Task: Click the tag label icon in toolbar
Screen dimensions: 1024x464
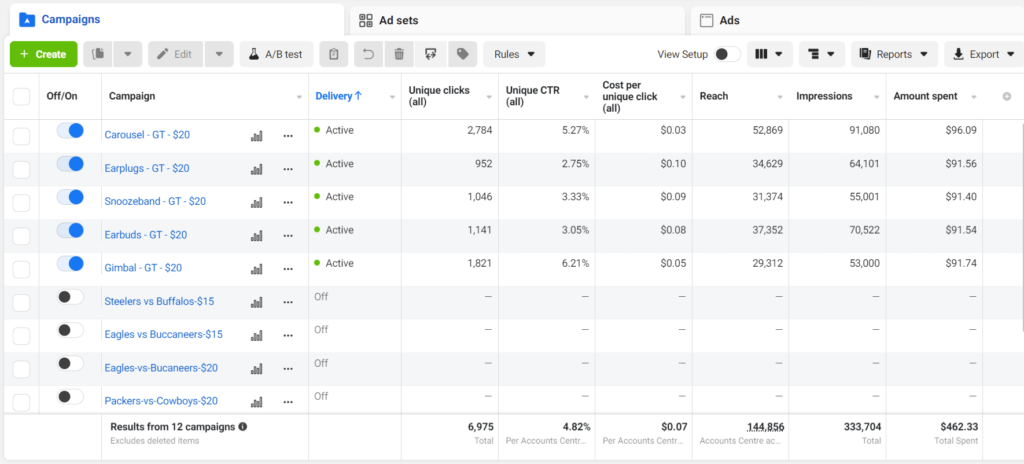Action: [462, 54]
